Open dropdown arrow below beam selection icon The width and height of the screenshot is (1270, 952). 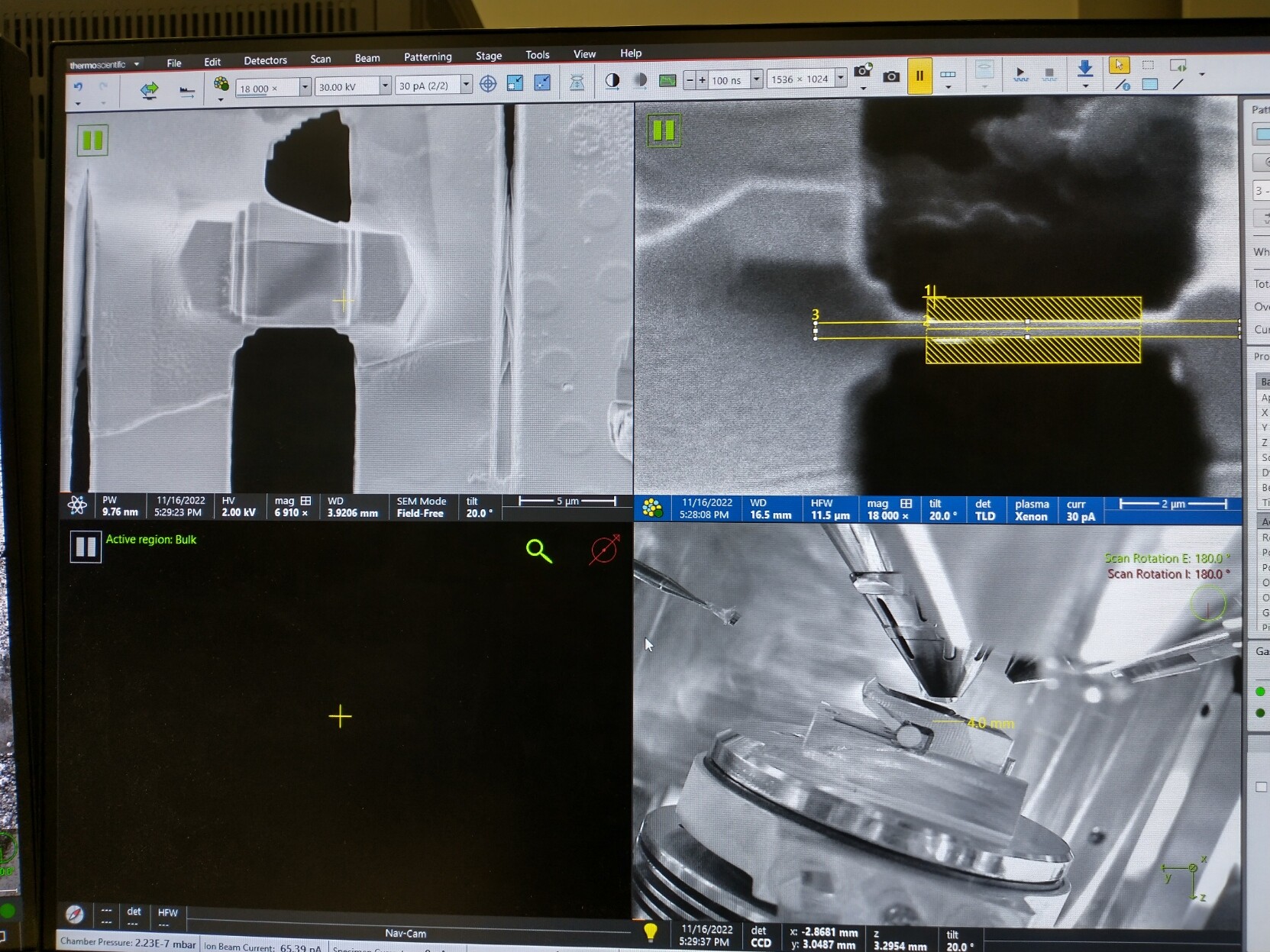(221, 99)
